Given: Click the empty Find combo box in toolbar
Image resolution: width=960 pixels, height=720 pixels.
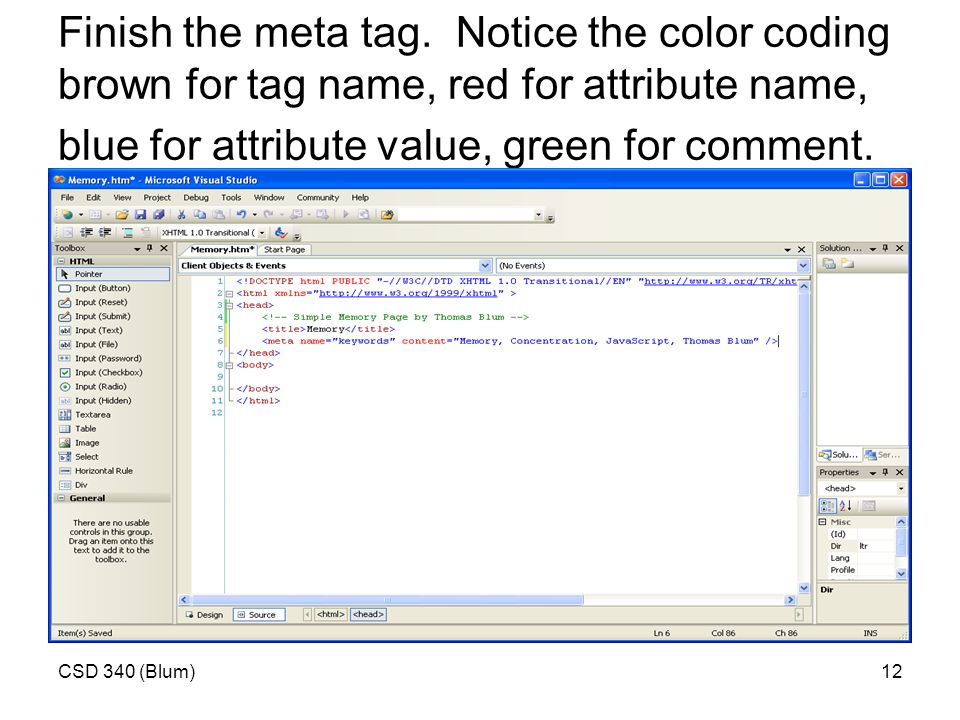Looking at the screenshot, I should click(470, 215).
